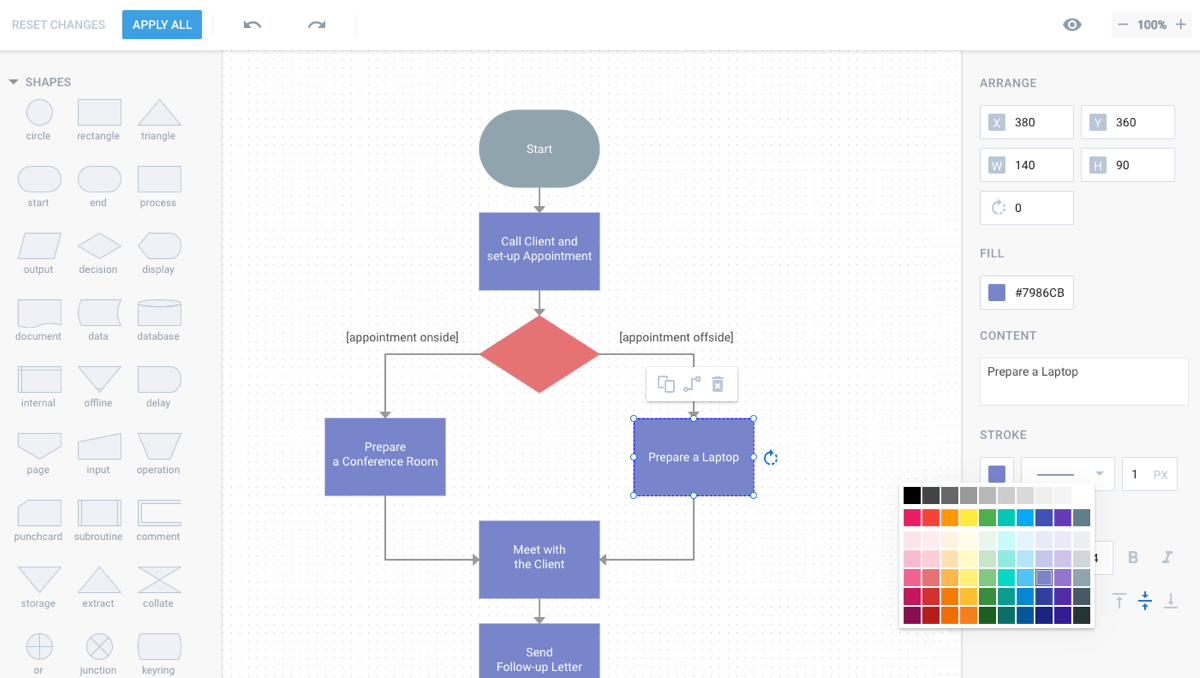The height and width of the screenshot is (678, 1200).
Task: Select the junction shape
Action: tap(98, 645)
